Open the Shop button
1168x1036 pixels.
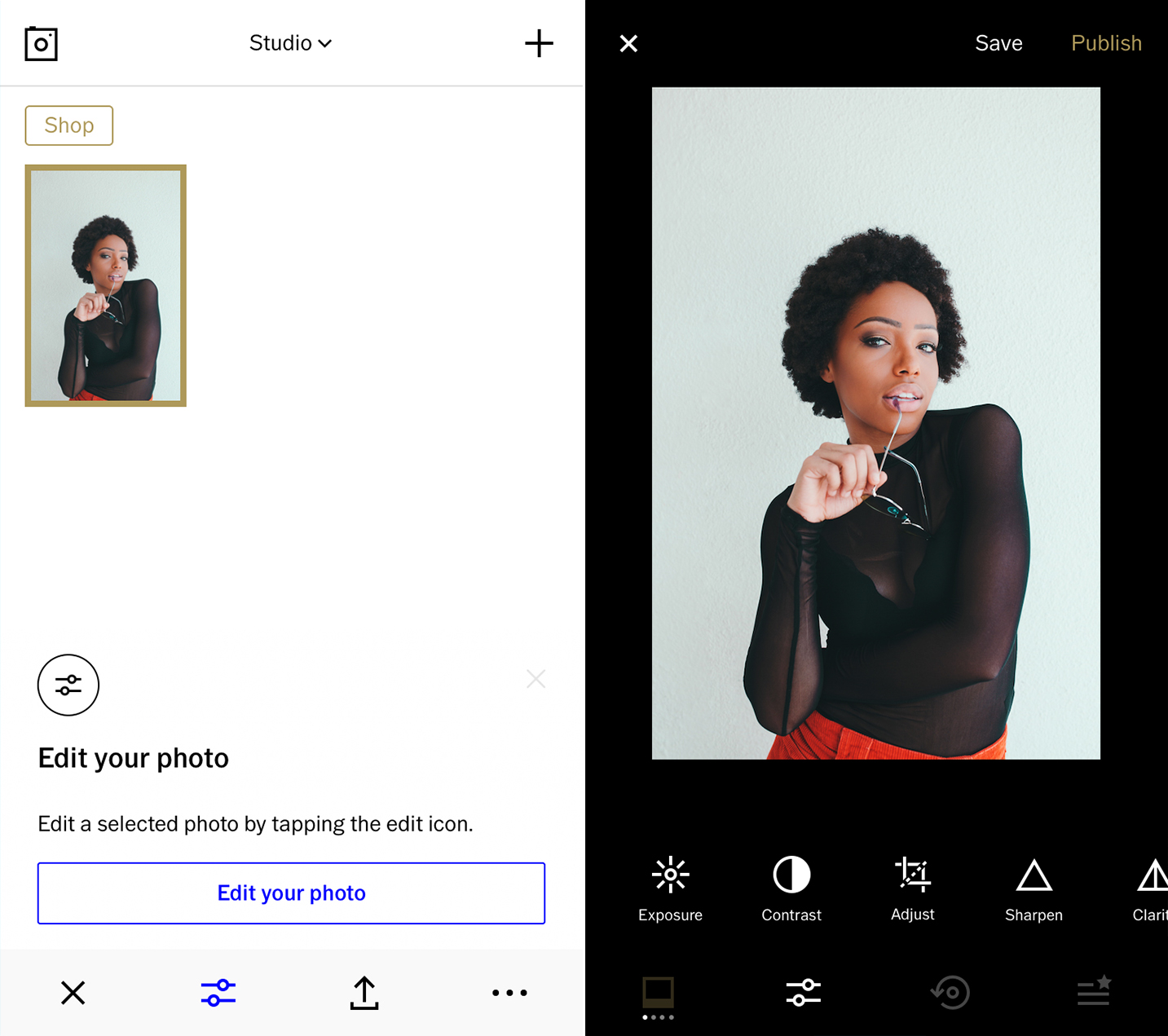pos(69,126)
